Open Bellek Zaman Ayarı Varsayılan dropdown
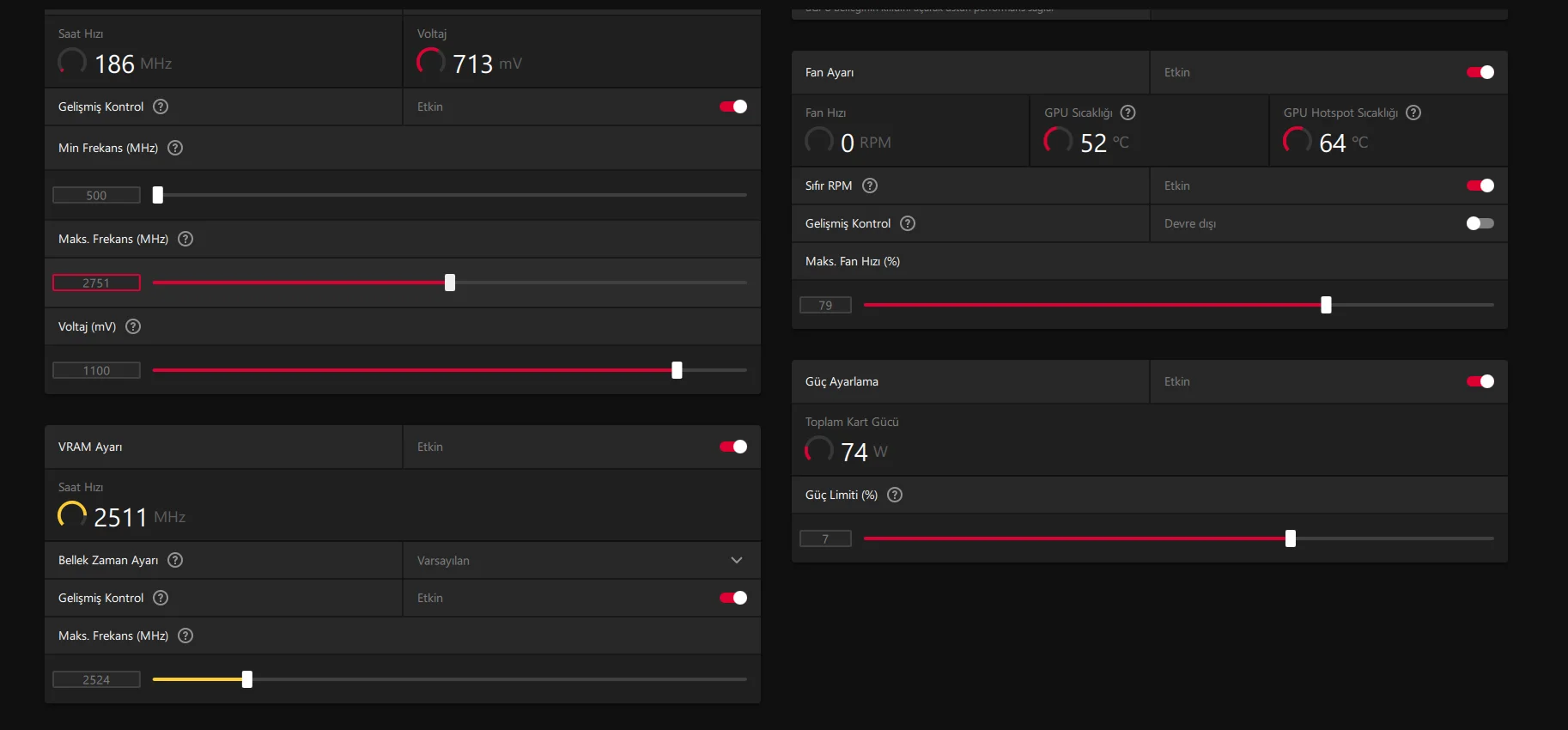The height and width of the screenshot is (730, 1568). pos(581,560)
